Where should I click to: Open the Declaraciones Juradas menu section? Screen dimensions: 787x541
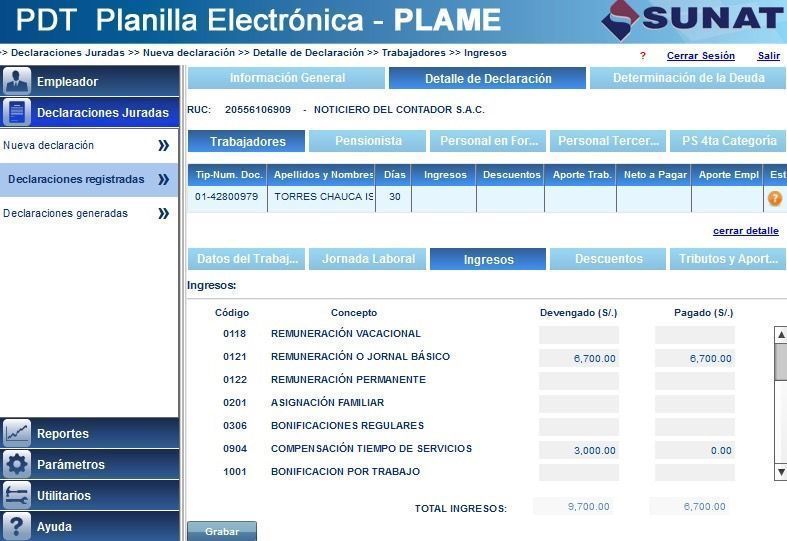pos(90,112)
